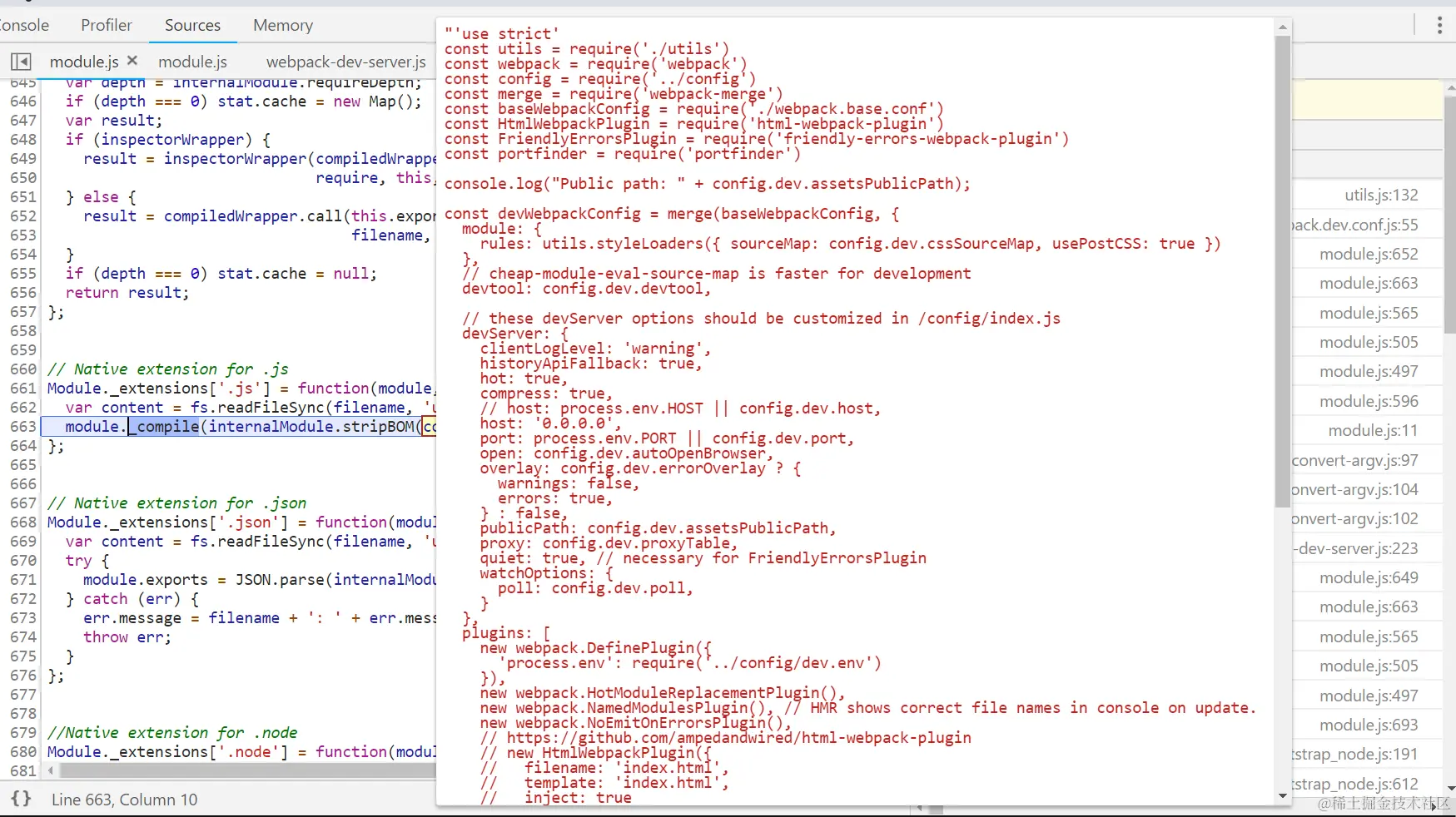This screenshot has width=1456, height=817.
Task: Click 'var result;' on line 647
Action: click(x=114, y=120)
